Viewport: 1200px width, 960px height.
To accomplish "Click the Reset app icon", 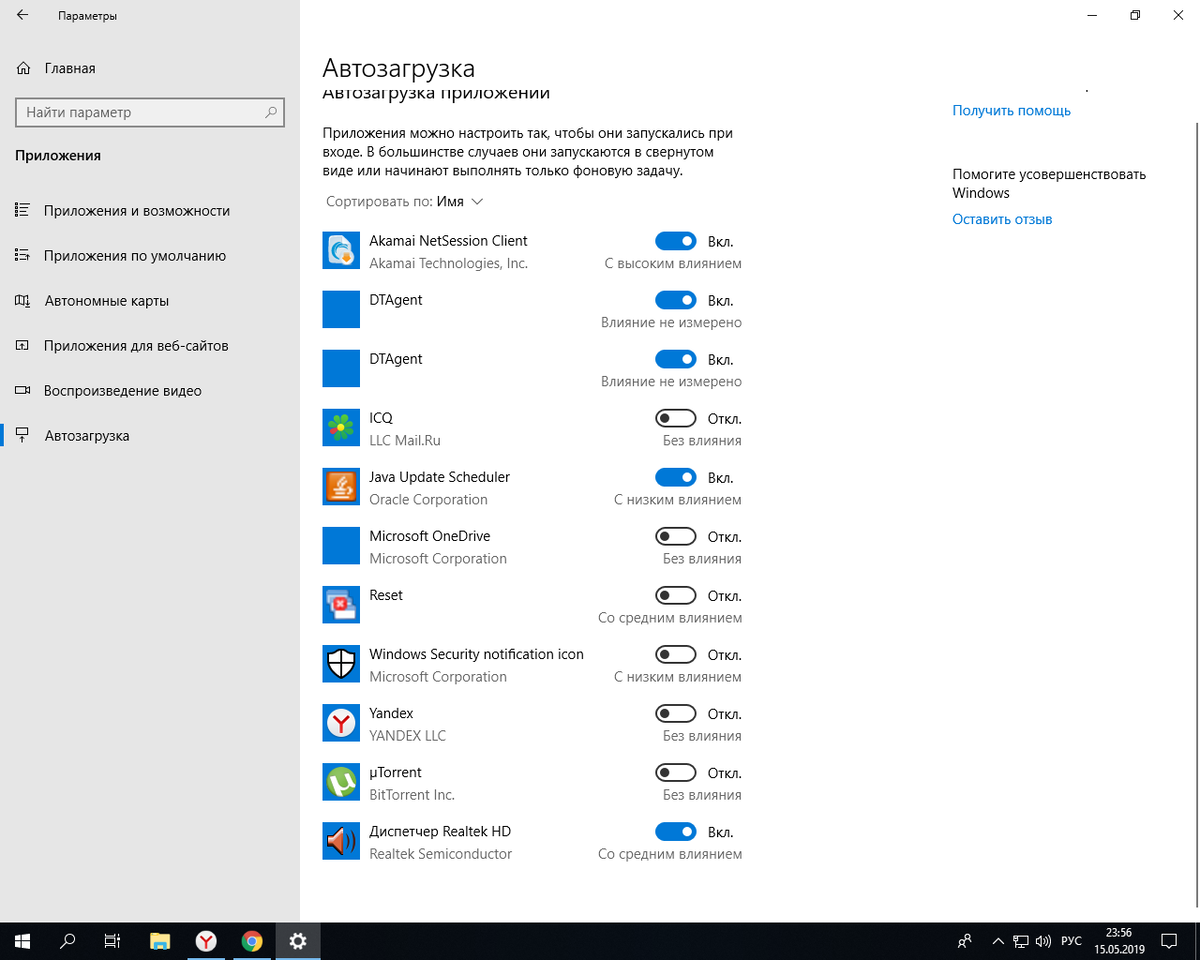I will [x=341, y=605].
